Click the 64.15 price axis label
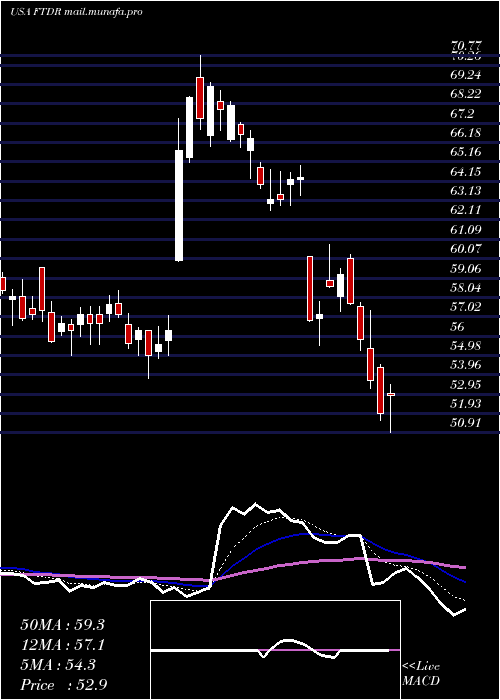Viewport: 500px width, 700px height. click(x=466, y=171)
